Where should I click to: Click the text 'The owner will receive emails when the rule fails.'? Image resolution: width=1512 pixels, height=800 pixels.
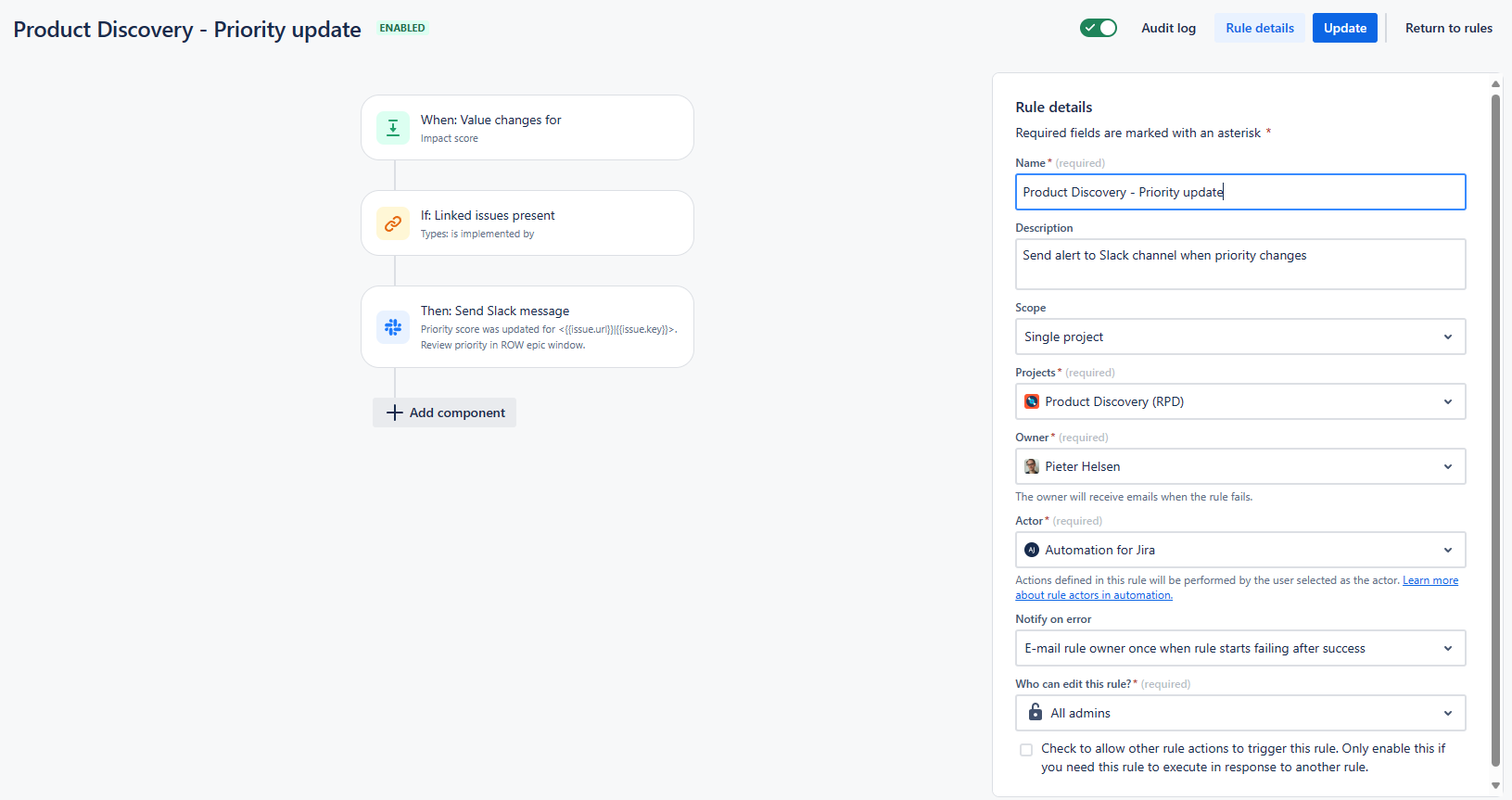point(1134,497)
